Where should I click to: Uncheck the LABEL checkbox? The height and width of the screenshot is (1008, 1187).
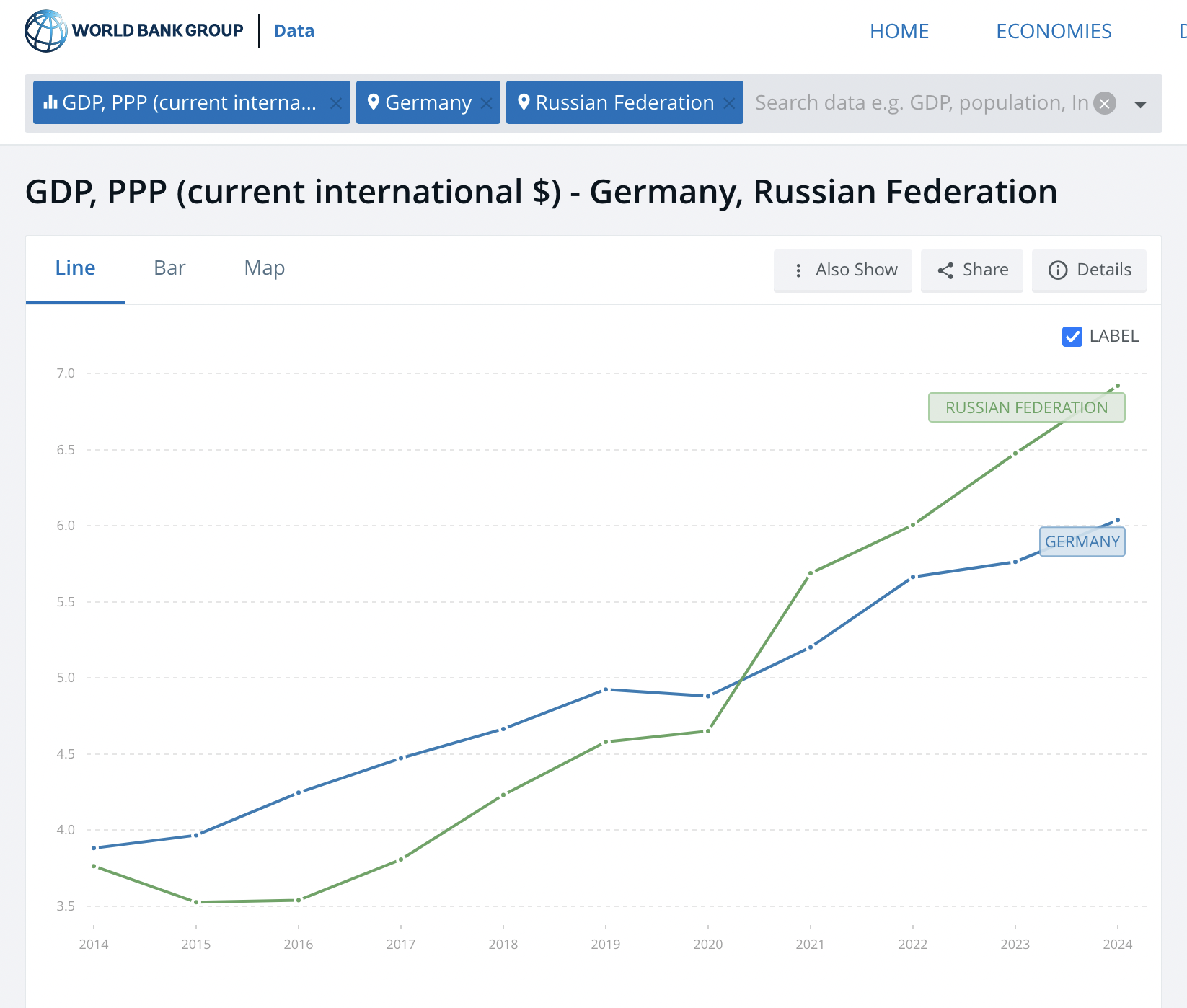pos(1072,337)
